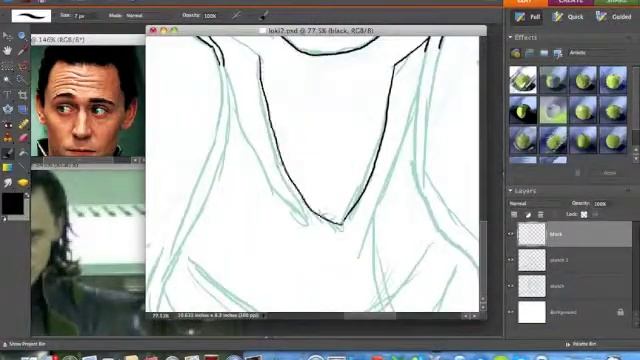The image size is (640, 360).
Task: Switch to Quick edit mode
Action: [568, 17]
